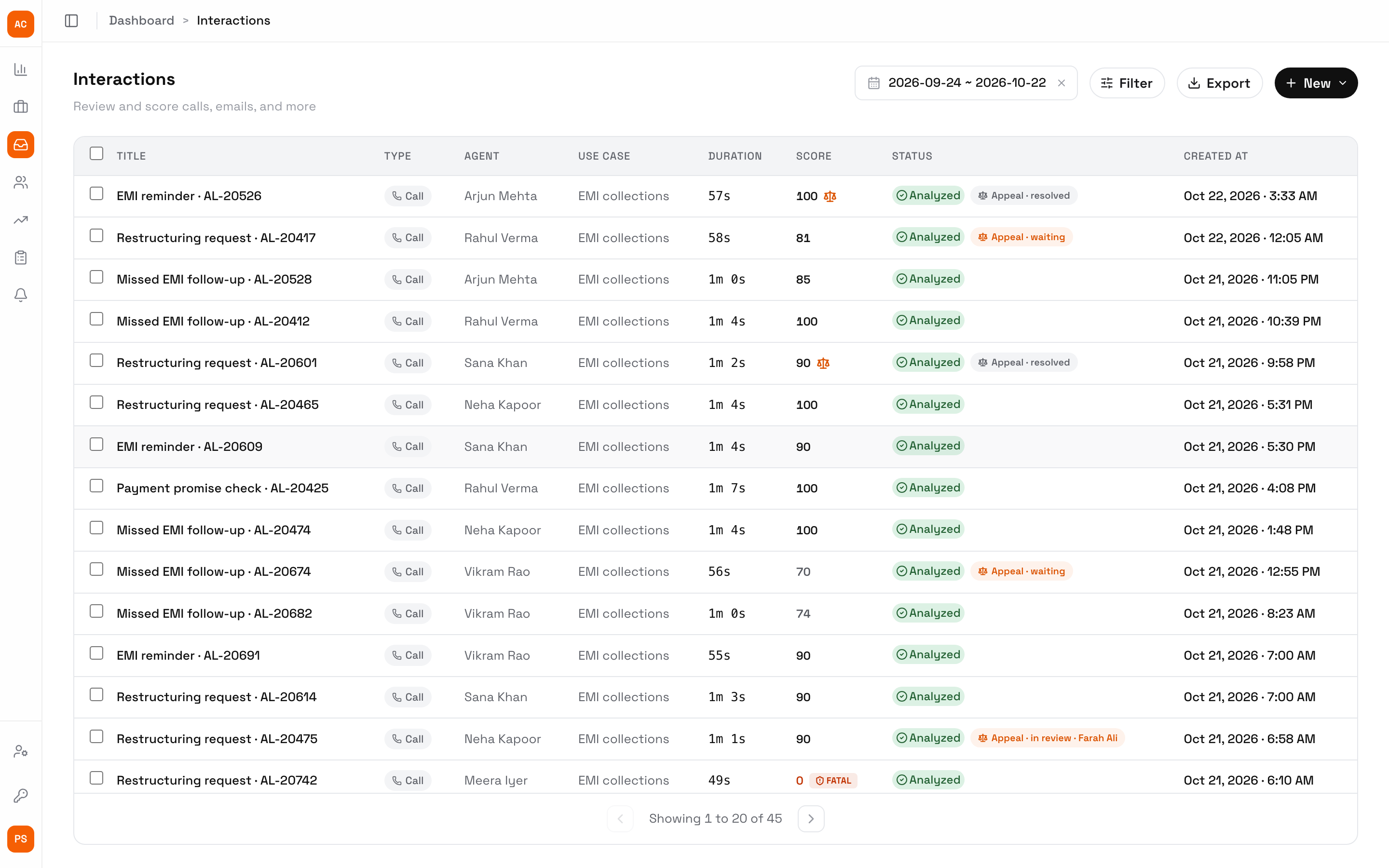Click the Interactions breadcrumb
This screenshot has width=1389, height=868.
coord(233,21)
